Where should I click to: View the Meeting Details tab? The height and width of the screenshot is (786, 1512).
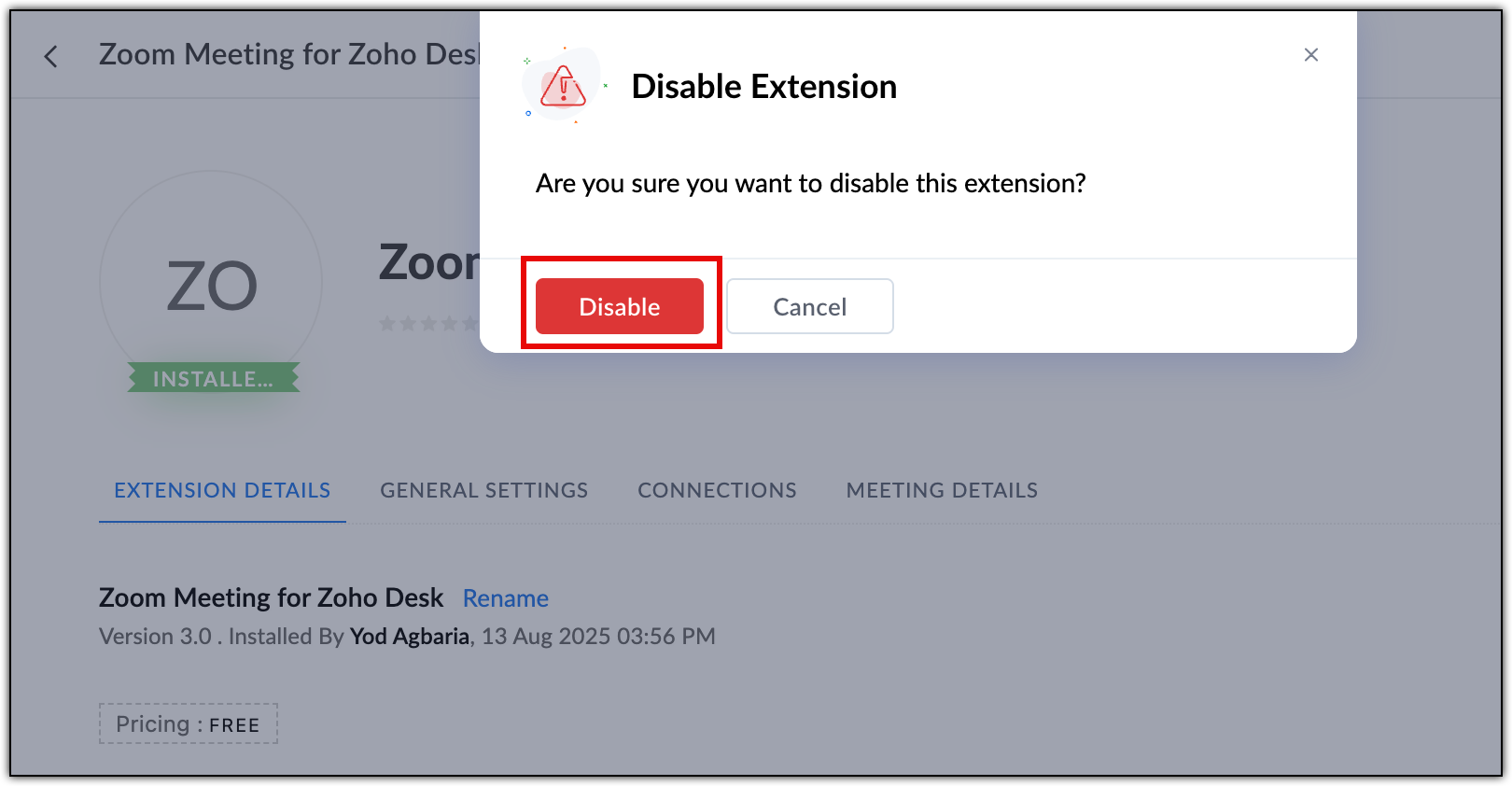[942, 490]
